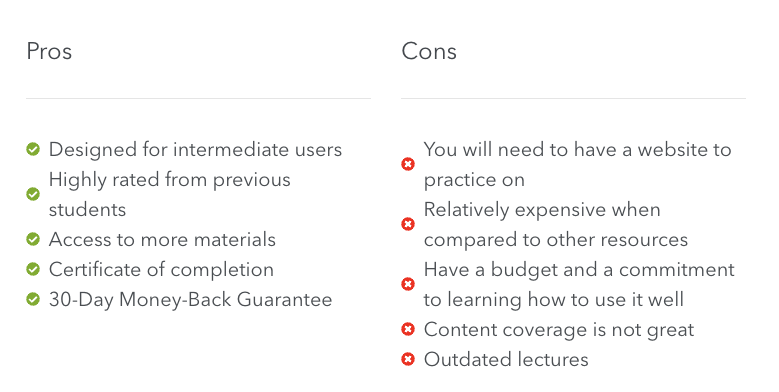Image resolution: width=779 pixels, height=392 pixels.
Task: Click the 'Cons' heading
Action: 429,51
